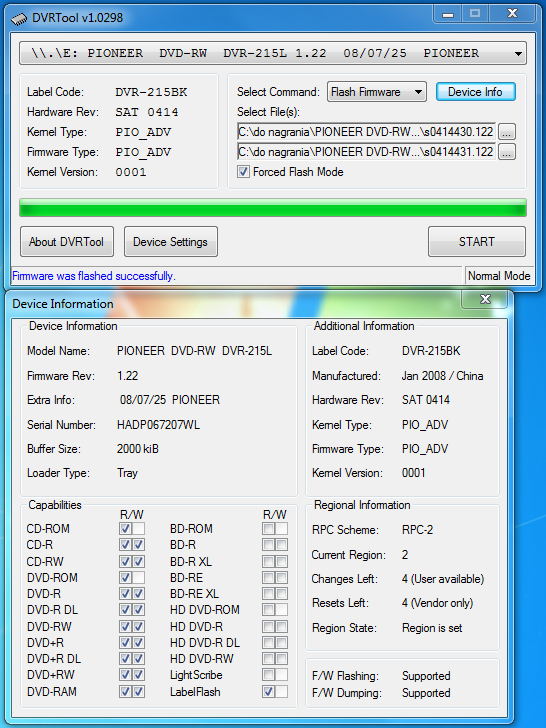Browse for second firmware file s0414431.122
Image resolution: width=546 pixels, height=728 pixels.
507,152
